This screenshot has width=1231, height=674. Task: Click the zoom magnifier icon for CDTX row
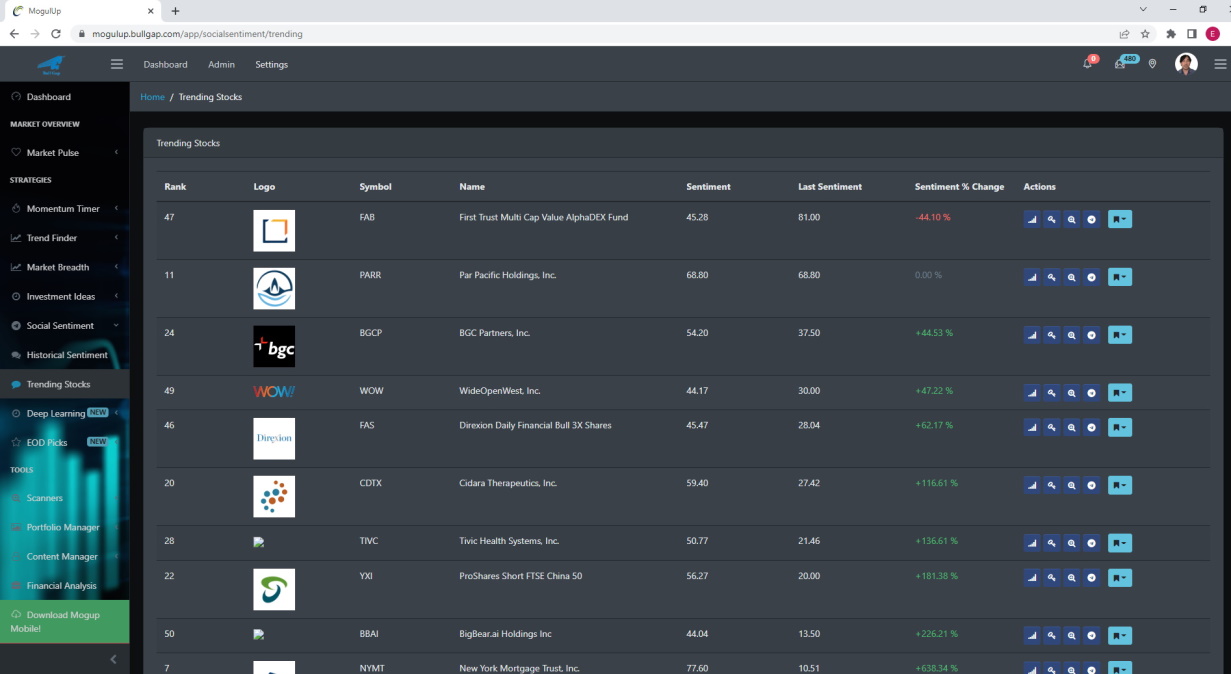[x=1072, y=485]
